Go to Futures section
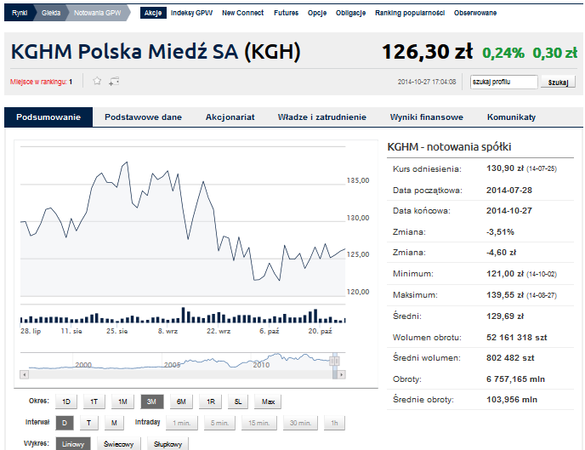Image resolution: width=585 pixels, height=450 pixels. coord(286,13)
